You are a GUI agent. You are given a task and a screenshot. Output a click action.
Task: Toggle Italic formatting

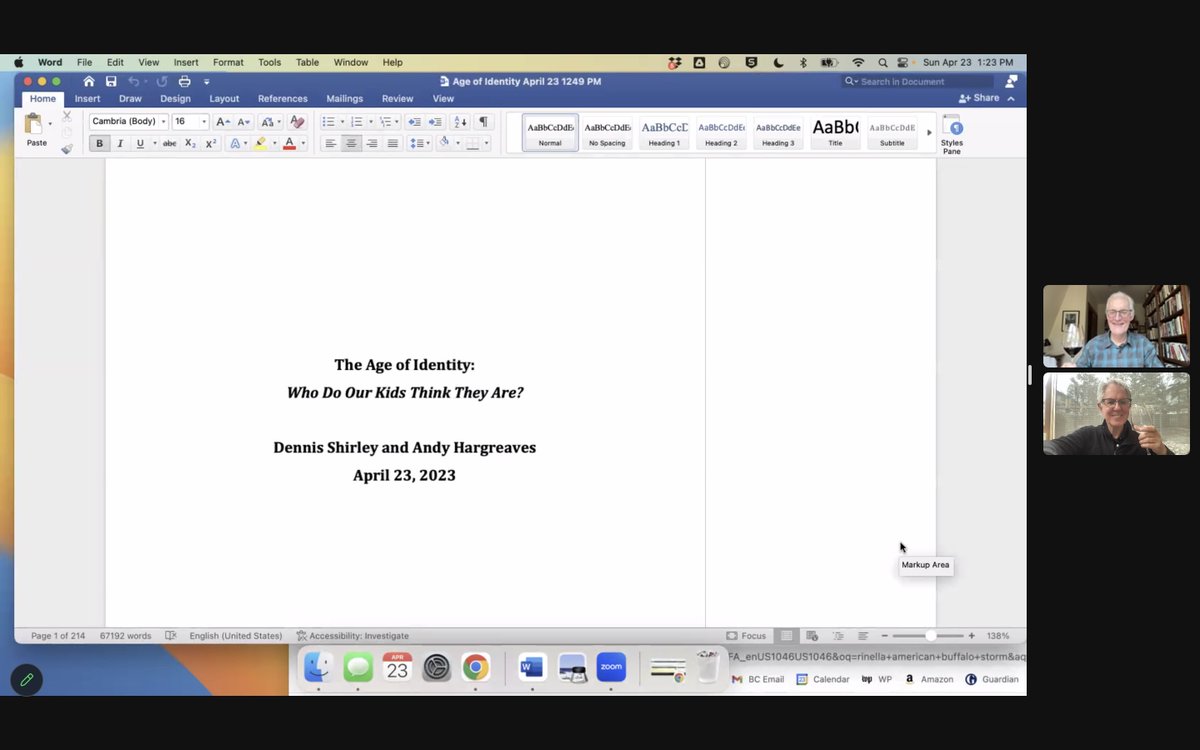tap(120, 143)
